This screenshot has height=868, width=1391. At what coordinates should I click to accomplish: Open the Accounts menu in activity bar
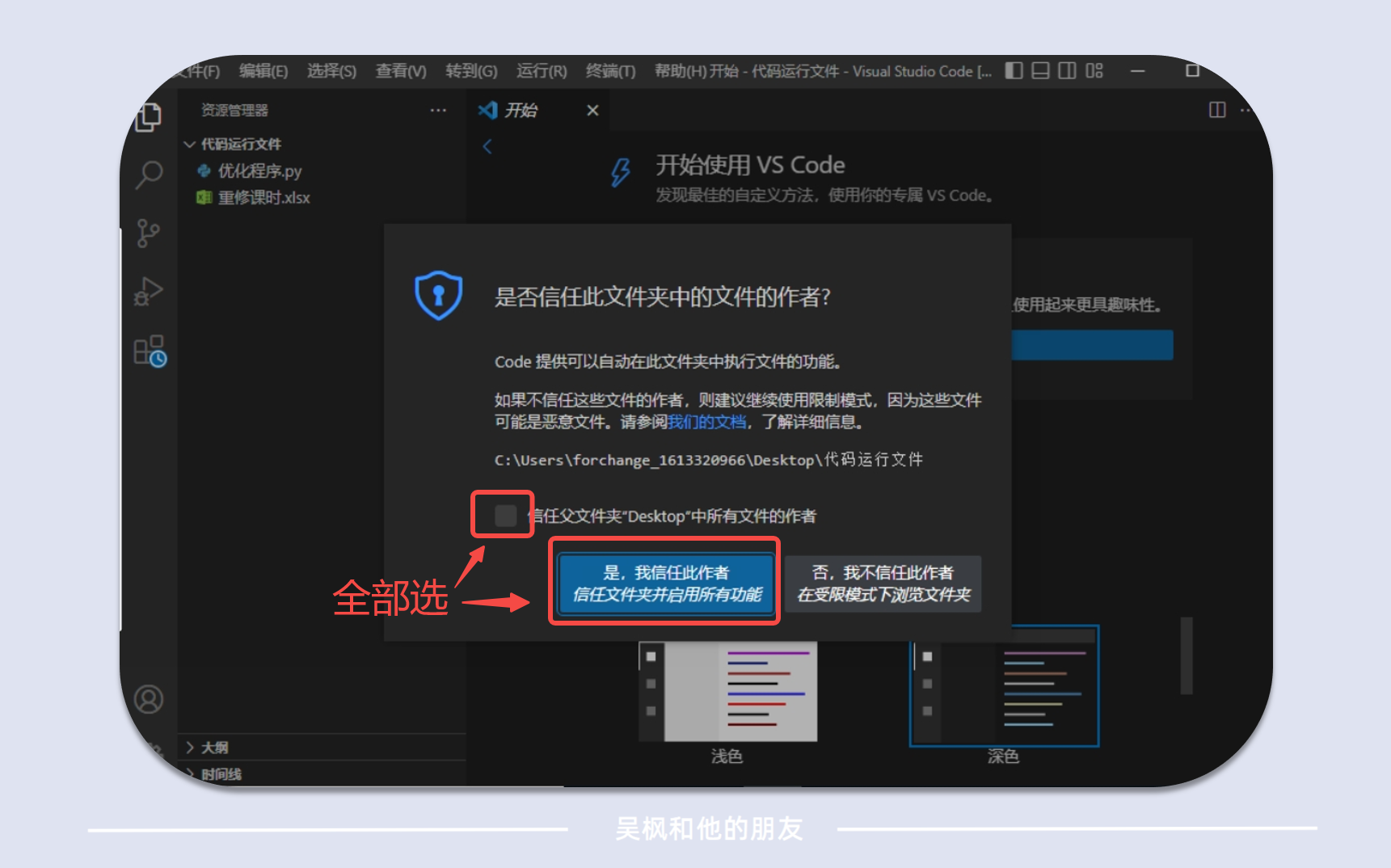[149, 699]
